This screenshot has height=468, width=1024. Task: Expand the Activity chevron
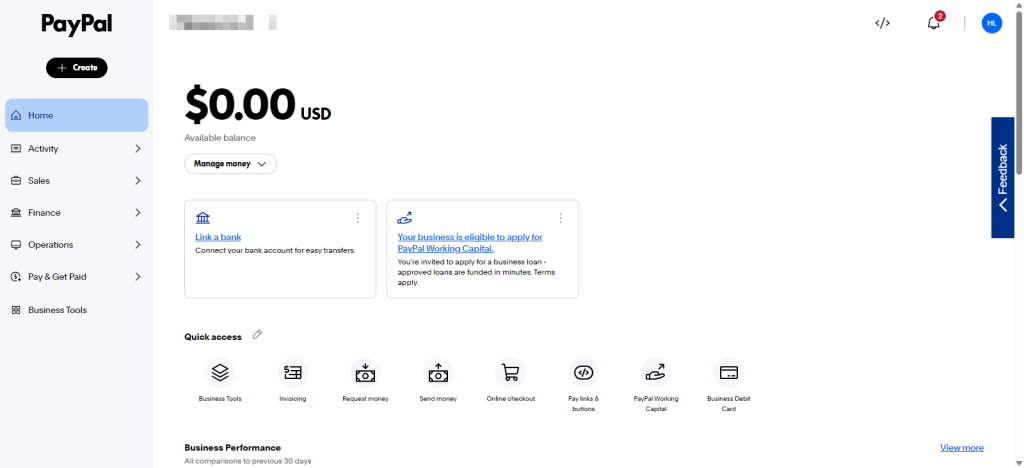(x=138, y=149)
